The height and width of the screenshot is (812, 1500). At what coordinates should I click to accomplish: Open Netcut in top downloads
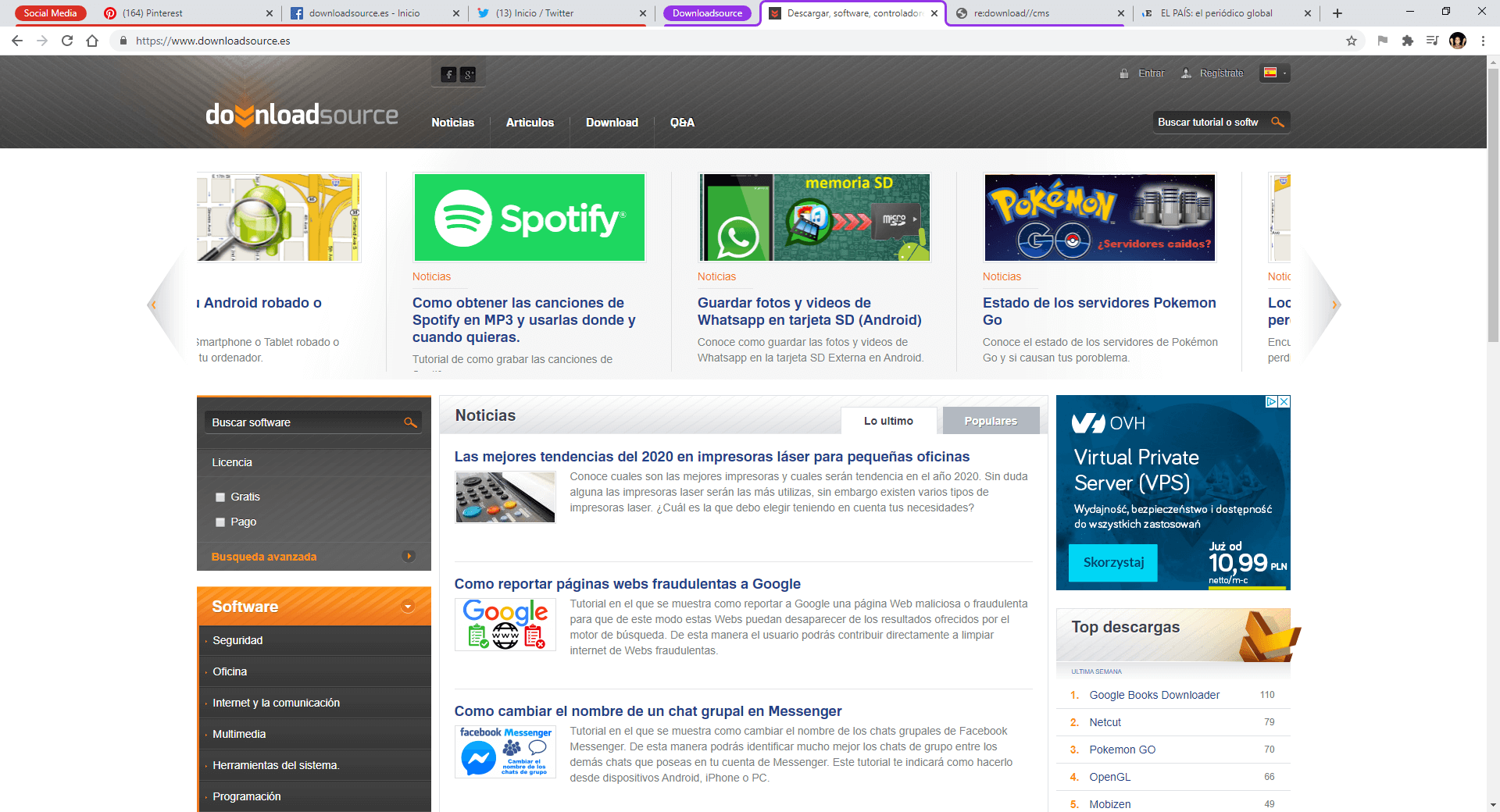tap(1105, 722)
